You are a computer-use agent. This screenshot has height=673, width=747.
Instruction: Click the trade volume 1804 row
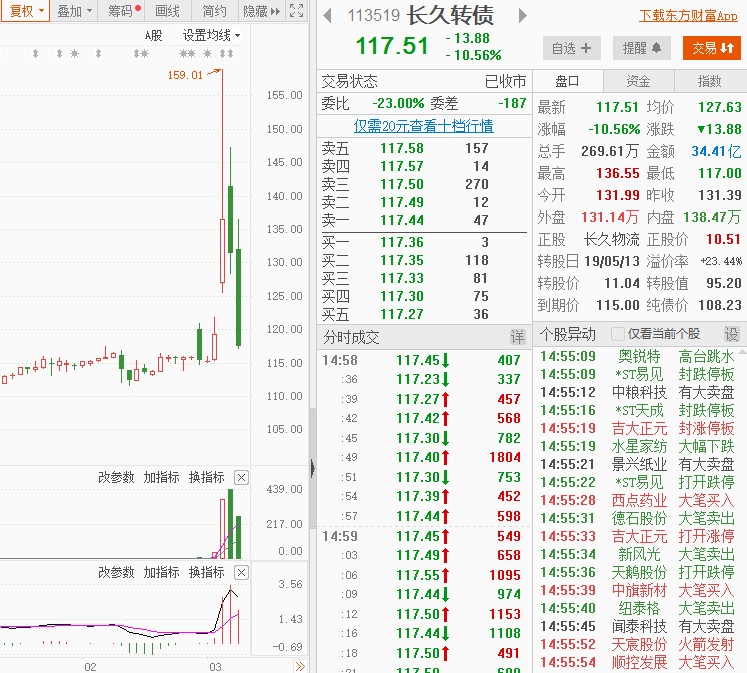tap(422, 457)
